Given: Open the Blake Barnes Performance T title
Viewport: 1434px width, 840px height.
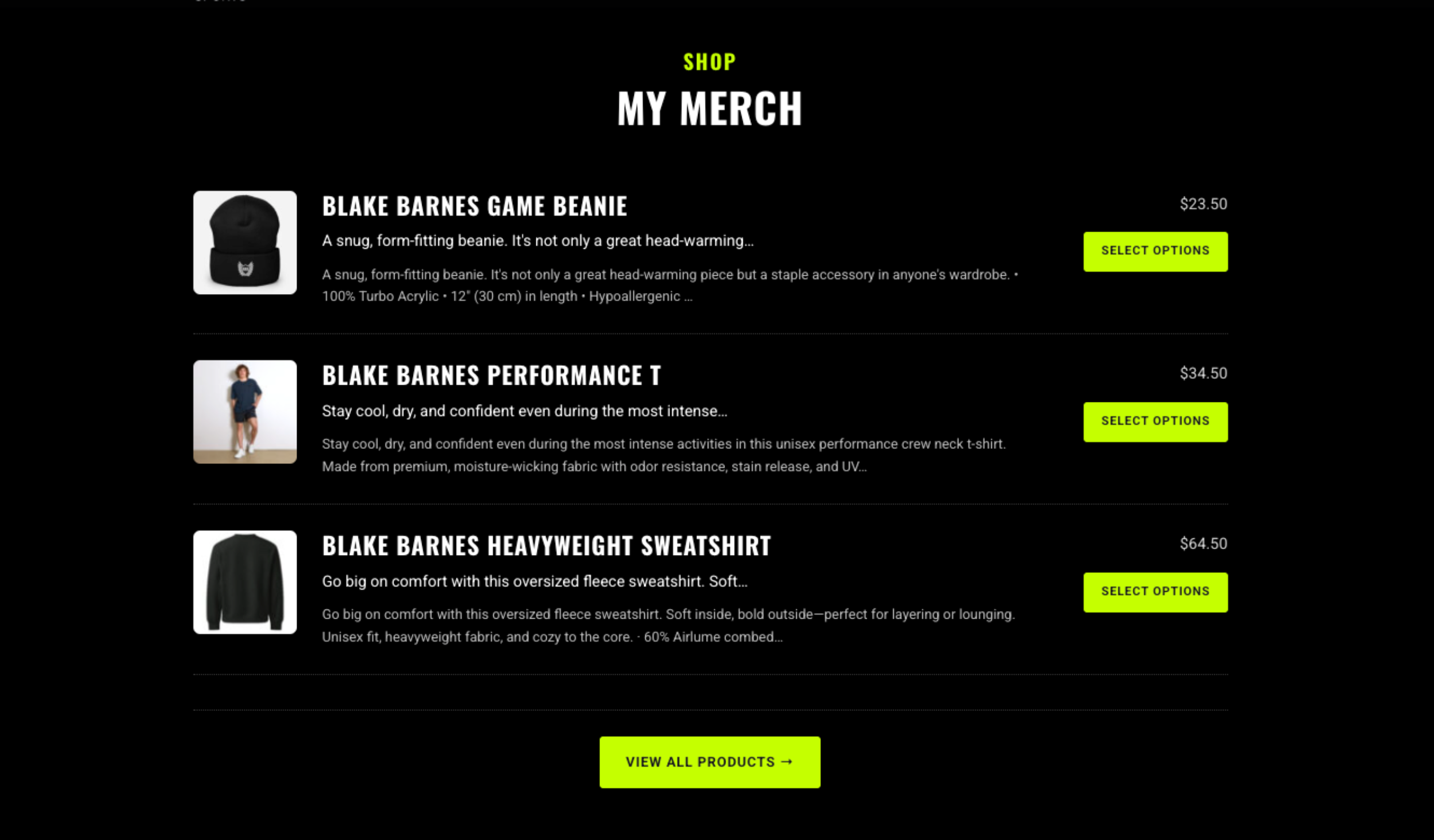Looking at the screenshot, I should click(492, 376).
